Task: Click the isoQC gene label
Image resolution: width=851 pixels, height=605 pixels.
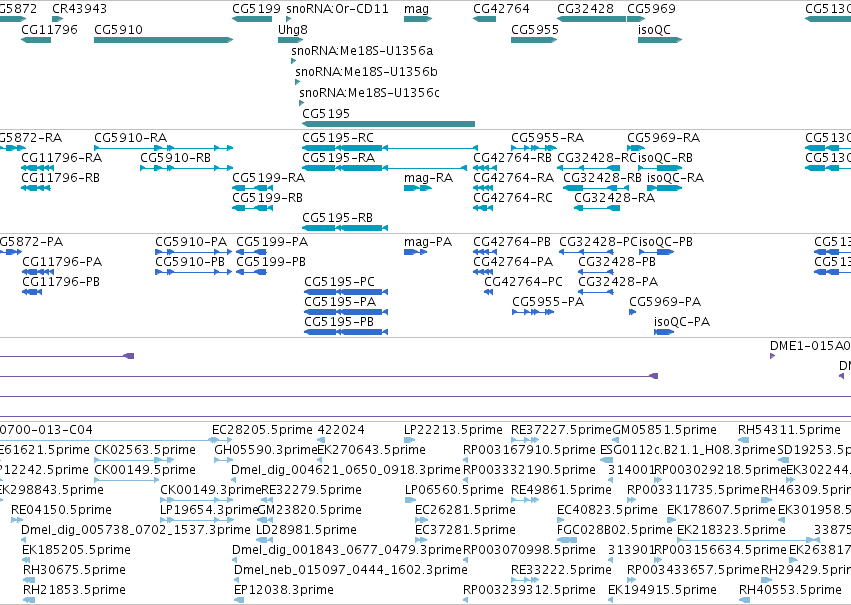Action: pos(654,30)
